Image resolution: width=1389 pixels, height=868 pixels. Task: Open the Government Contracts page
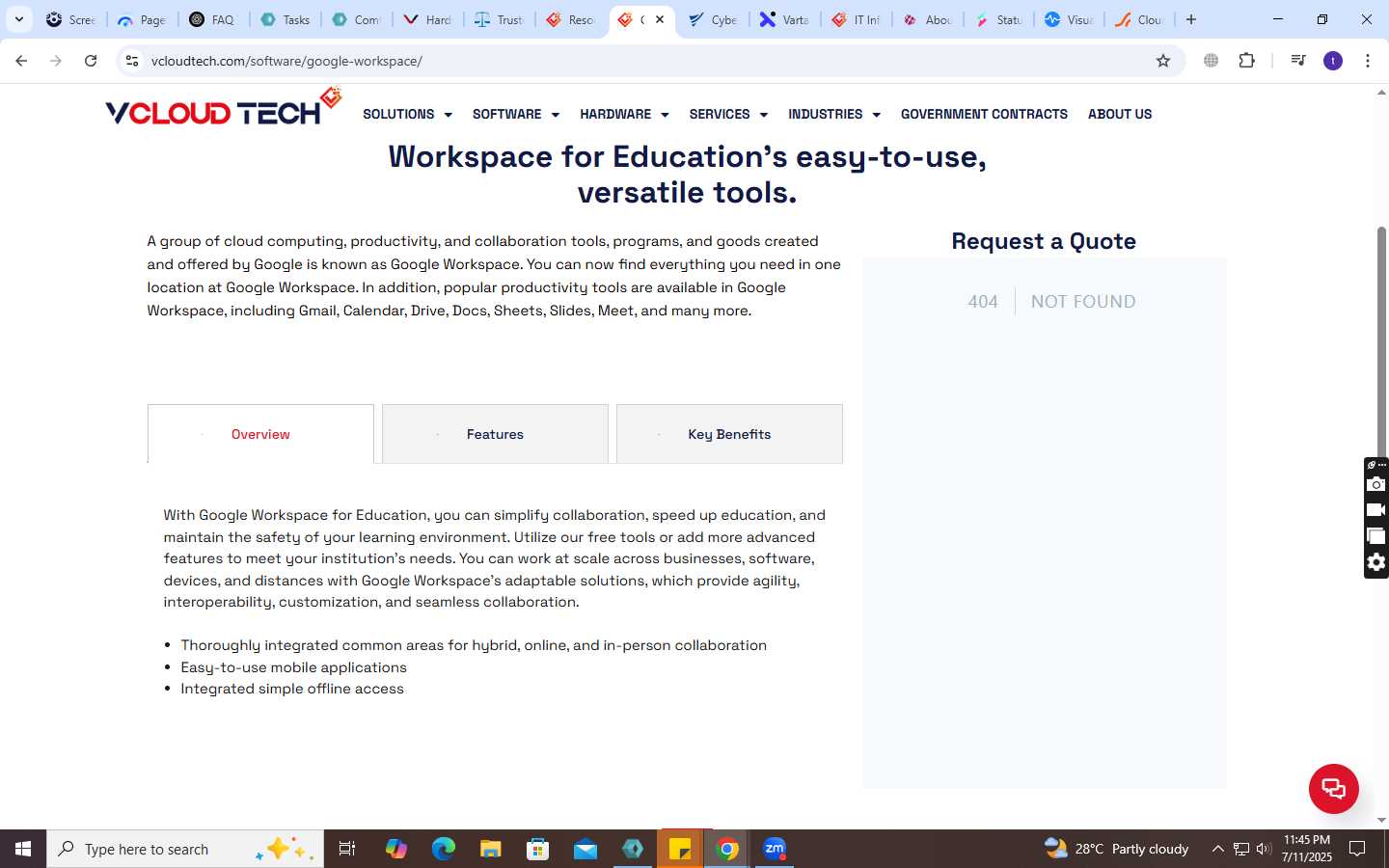pos(984,114)
